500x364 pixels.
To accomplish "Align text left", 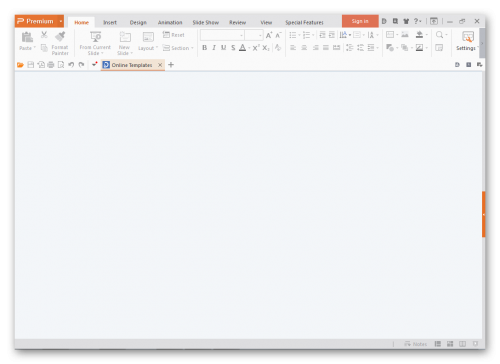I will [x=293, y=48].
